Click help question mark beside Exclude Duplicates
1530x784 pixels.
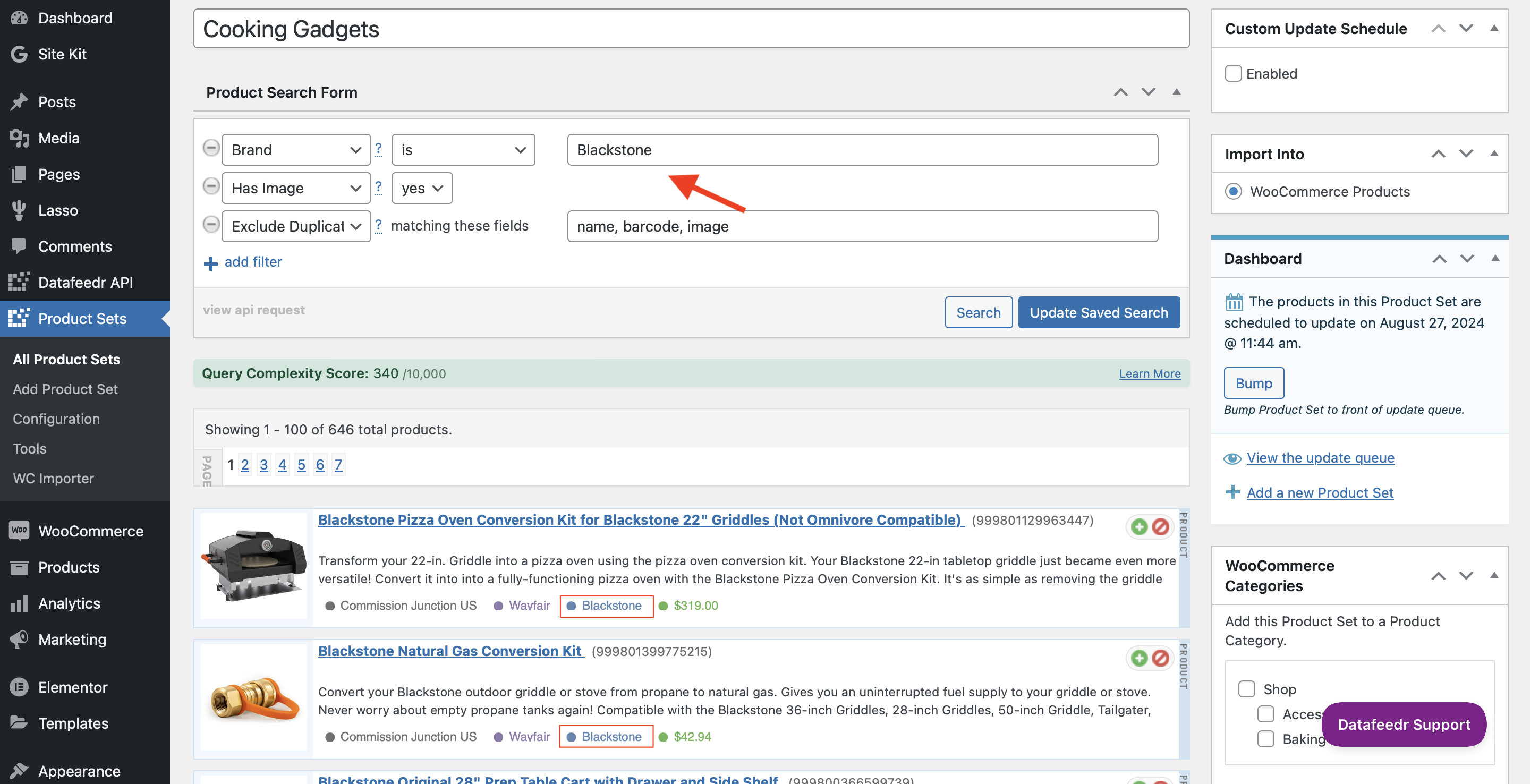point(378,225)
